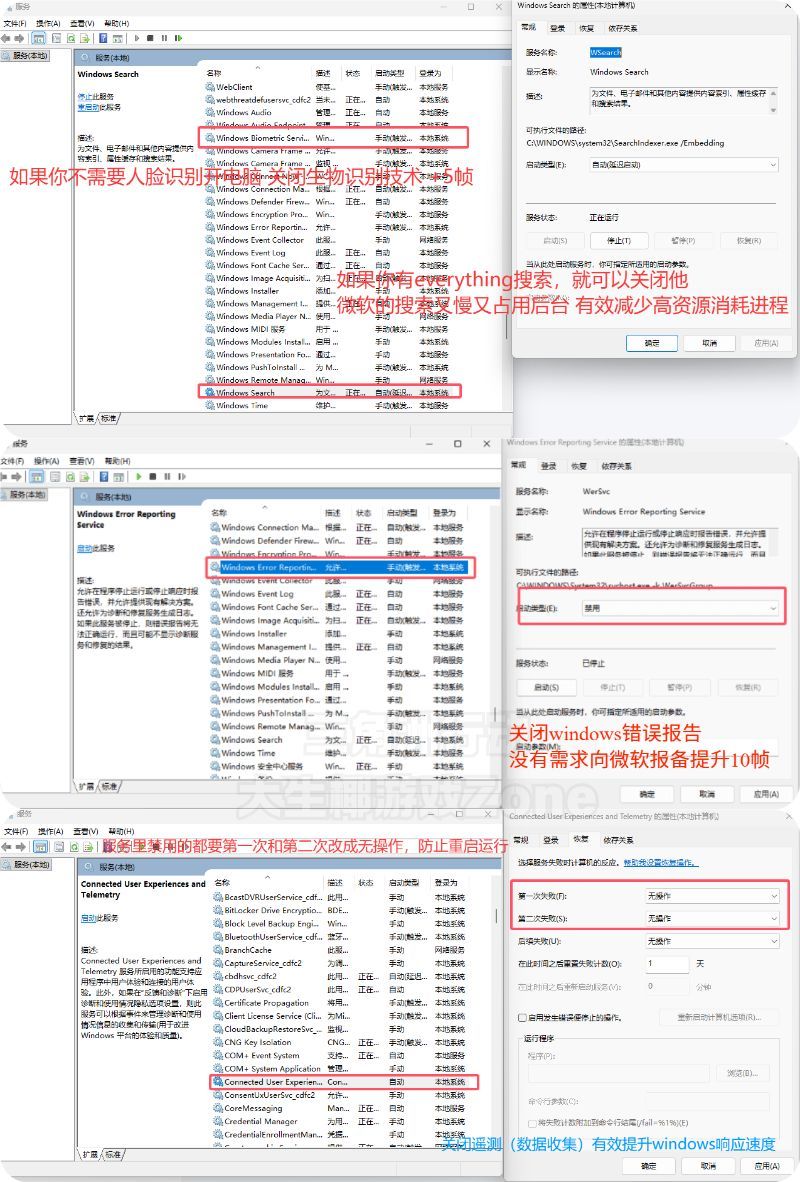Viewport: 800px width, 1182px height.
Task: Toggle console tree icon in top Services toolbar
Action: (x=38, y=38)
